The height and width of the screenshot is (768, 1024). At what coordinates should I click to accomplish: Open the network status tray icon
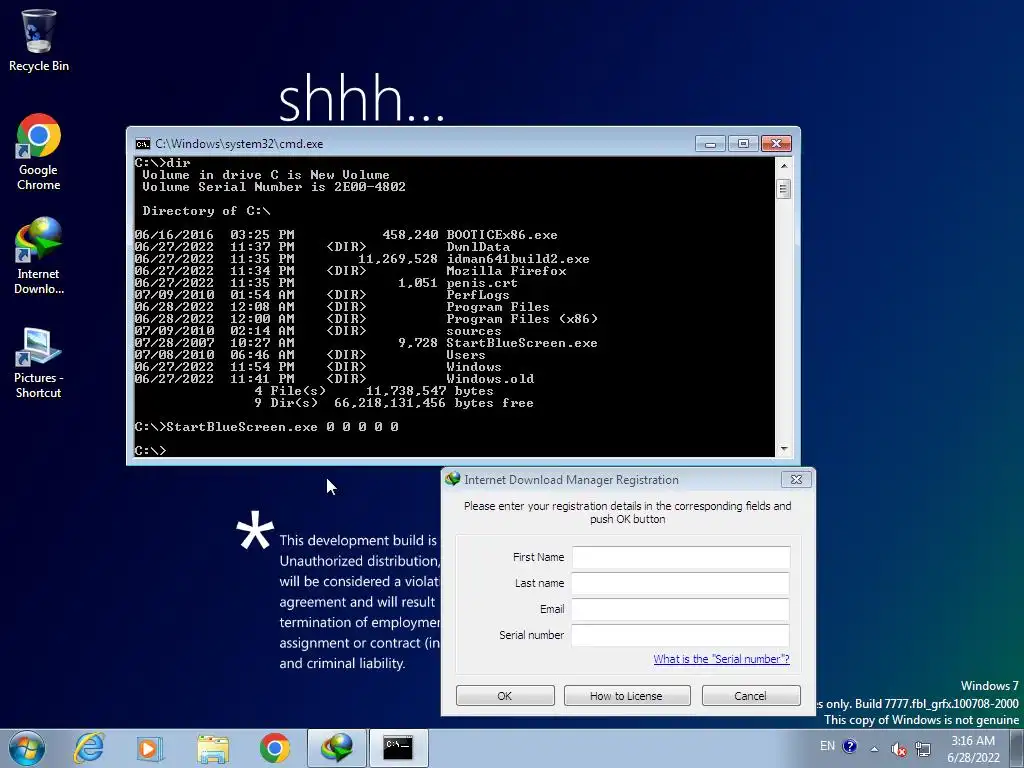(x=923, y=748)
